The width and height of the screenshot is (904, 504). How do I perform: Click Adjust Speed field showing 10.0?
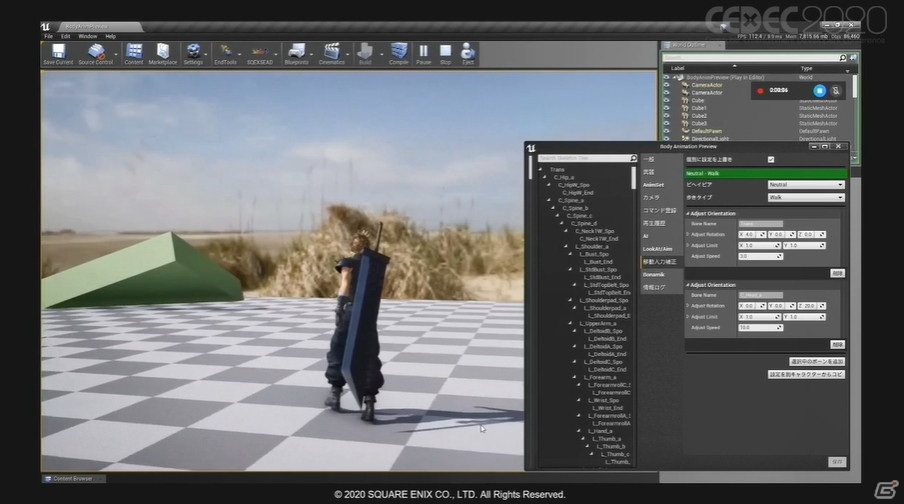pos(760,328)
